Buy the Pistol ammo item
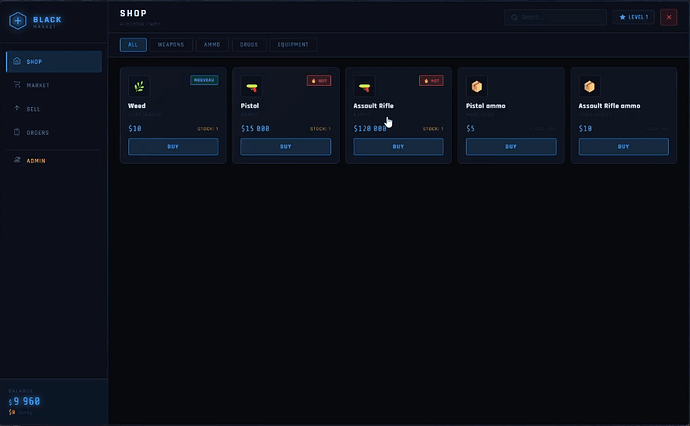The image size is (690, 426). click(x=511, y=147)
